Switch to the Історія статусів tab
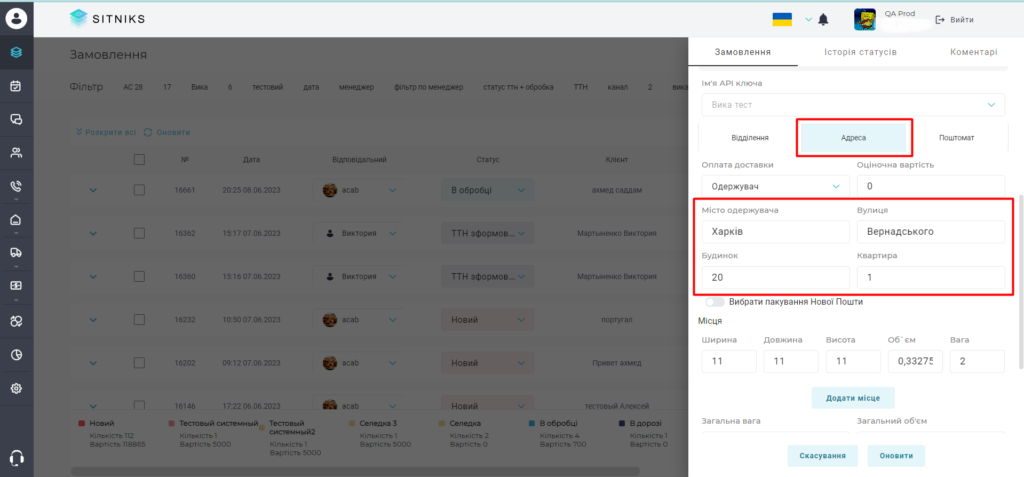1024x477 pixels. [x=860, y=52]
